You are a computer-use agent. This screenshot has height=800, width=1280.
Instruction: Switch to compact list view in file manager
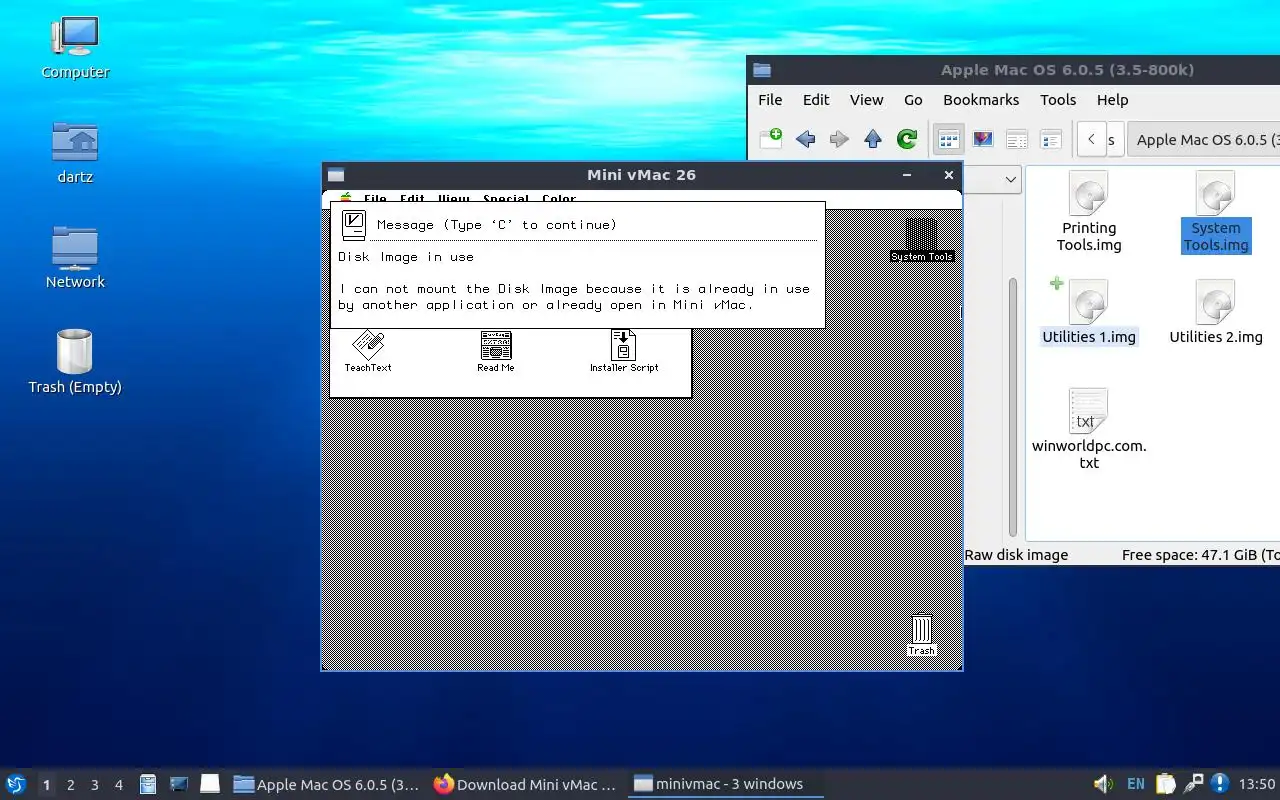tap(1017, 139)
